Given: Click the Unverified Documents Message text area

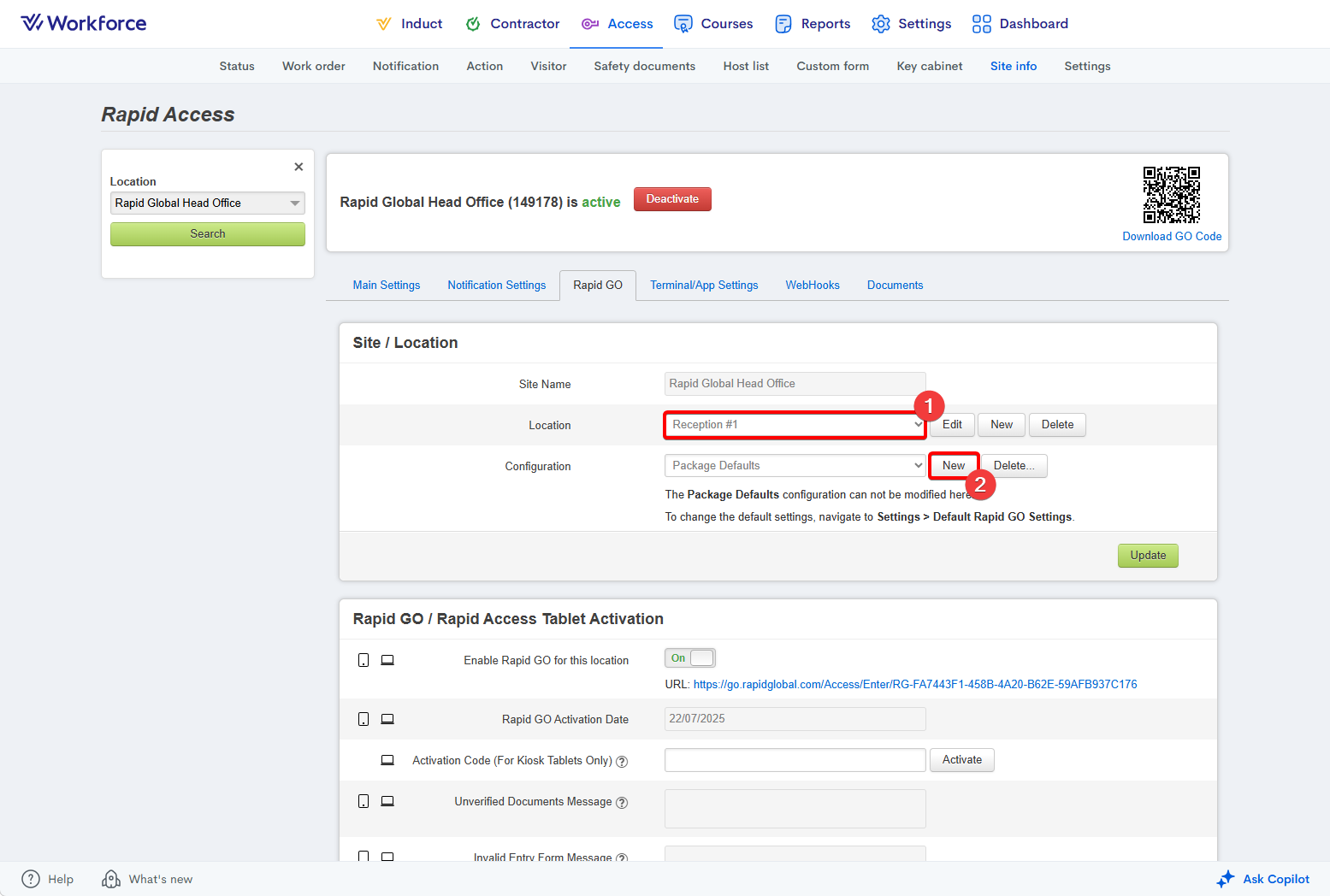Looking at the screenshot, I should pos(795,809).
